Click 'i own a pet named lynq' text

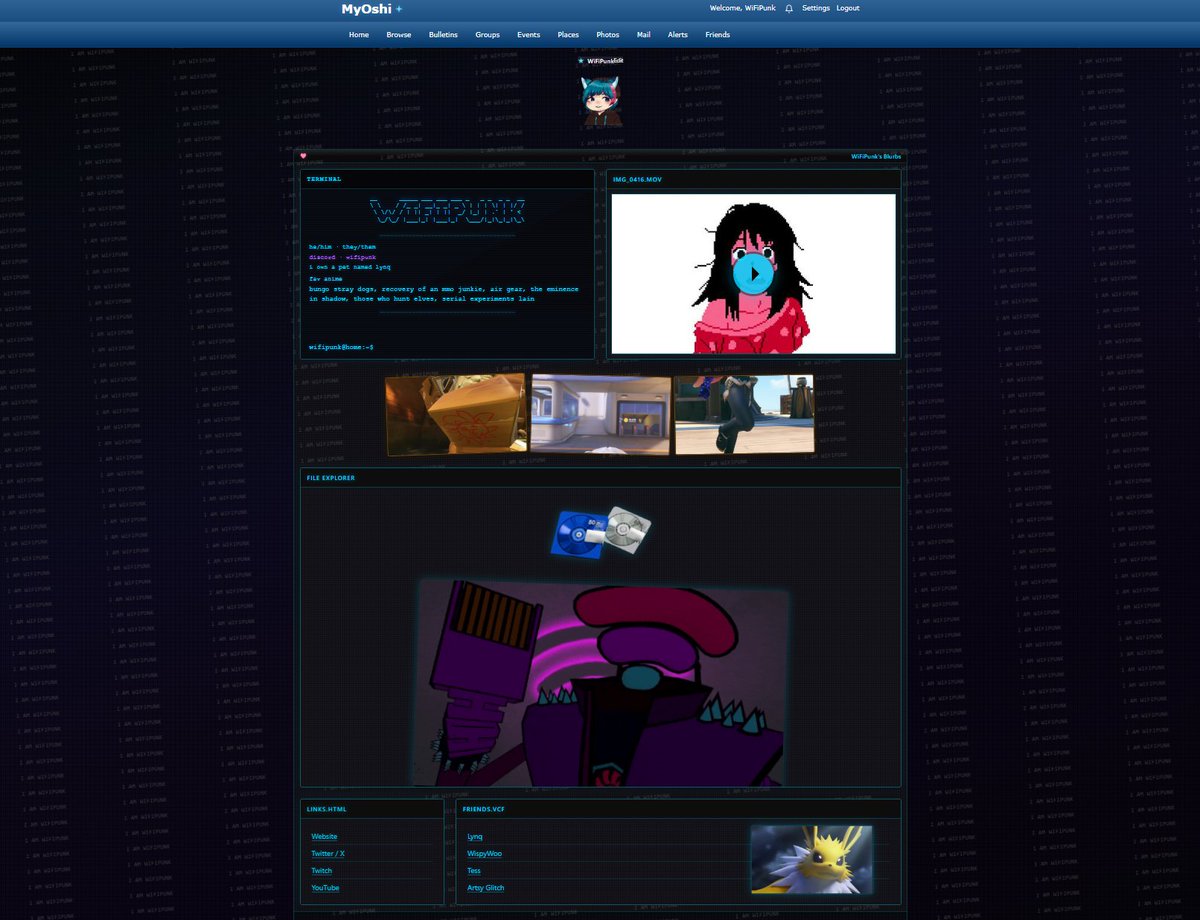coord(350,267)
